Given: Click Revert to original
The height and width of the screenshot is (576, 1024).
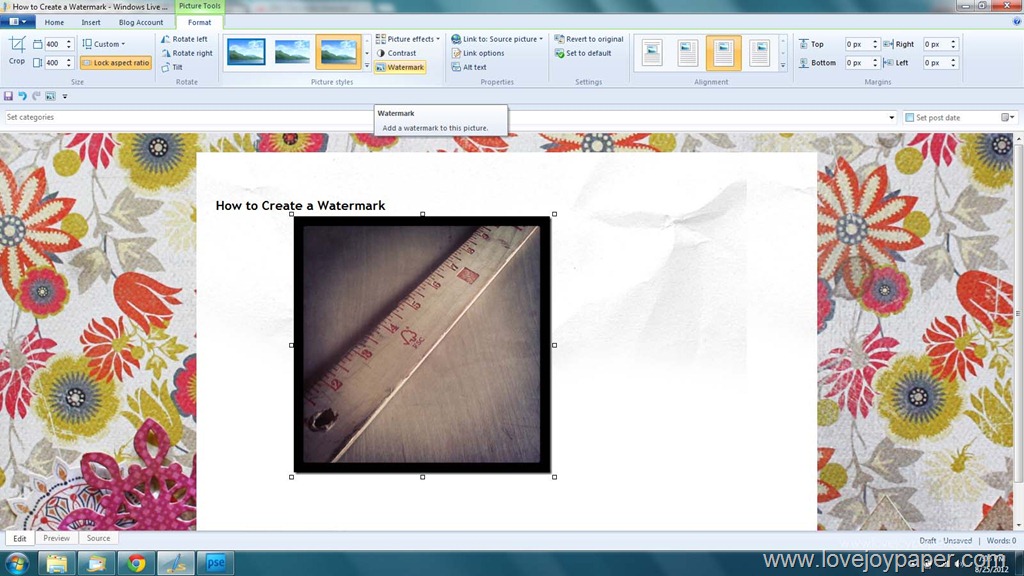Looking at the screenshot, I should (588, 39).
